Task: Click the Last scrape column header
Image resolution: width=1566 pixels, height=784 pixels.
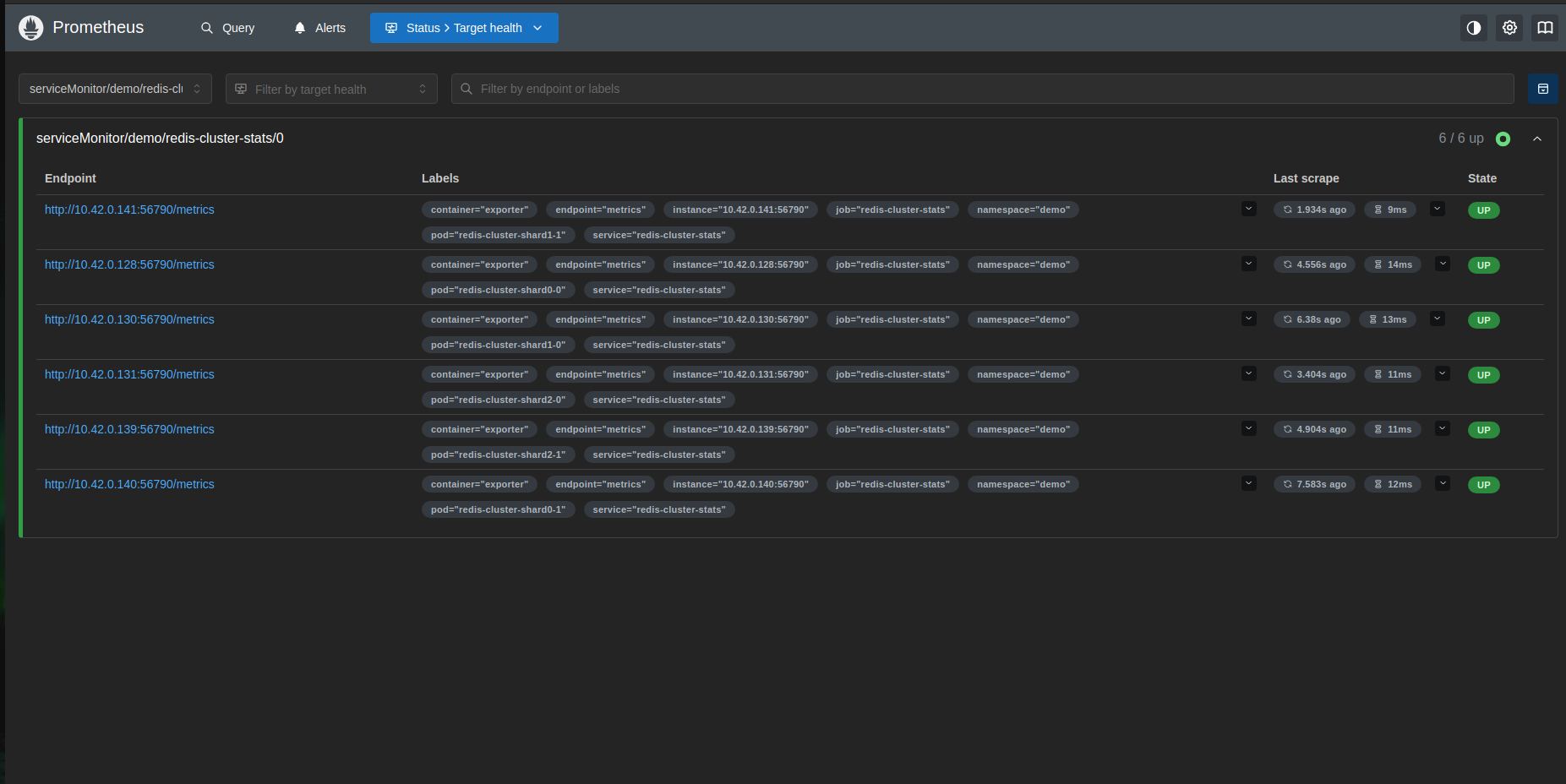Action: click(x=1307, y=178)
